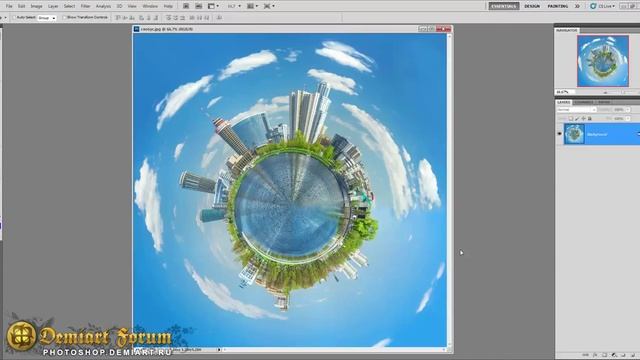
Task: Click Distribute Vertical Centers icon
Action: click(x=176, y=18)
